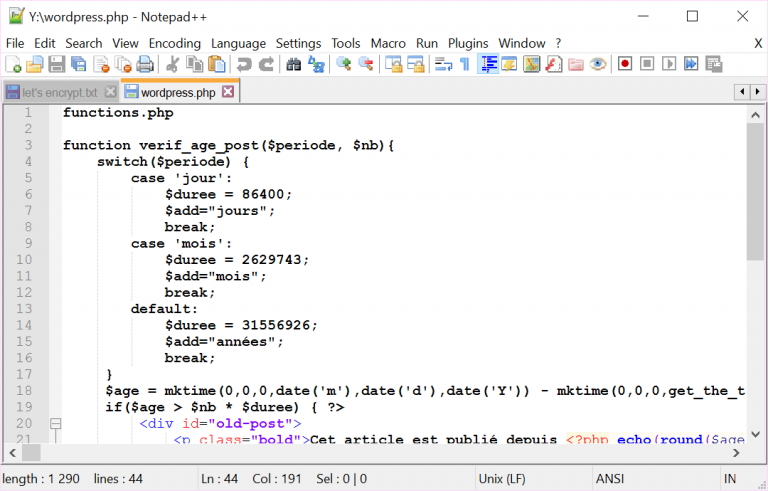Collapse the fold marker at line 20
The width and height of the screenshot is (768, 491).
[x=55, y=423]
